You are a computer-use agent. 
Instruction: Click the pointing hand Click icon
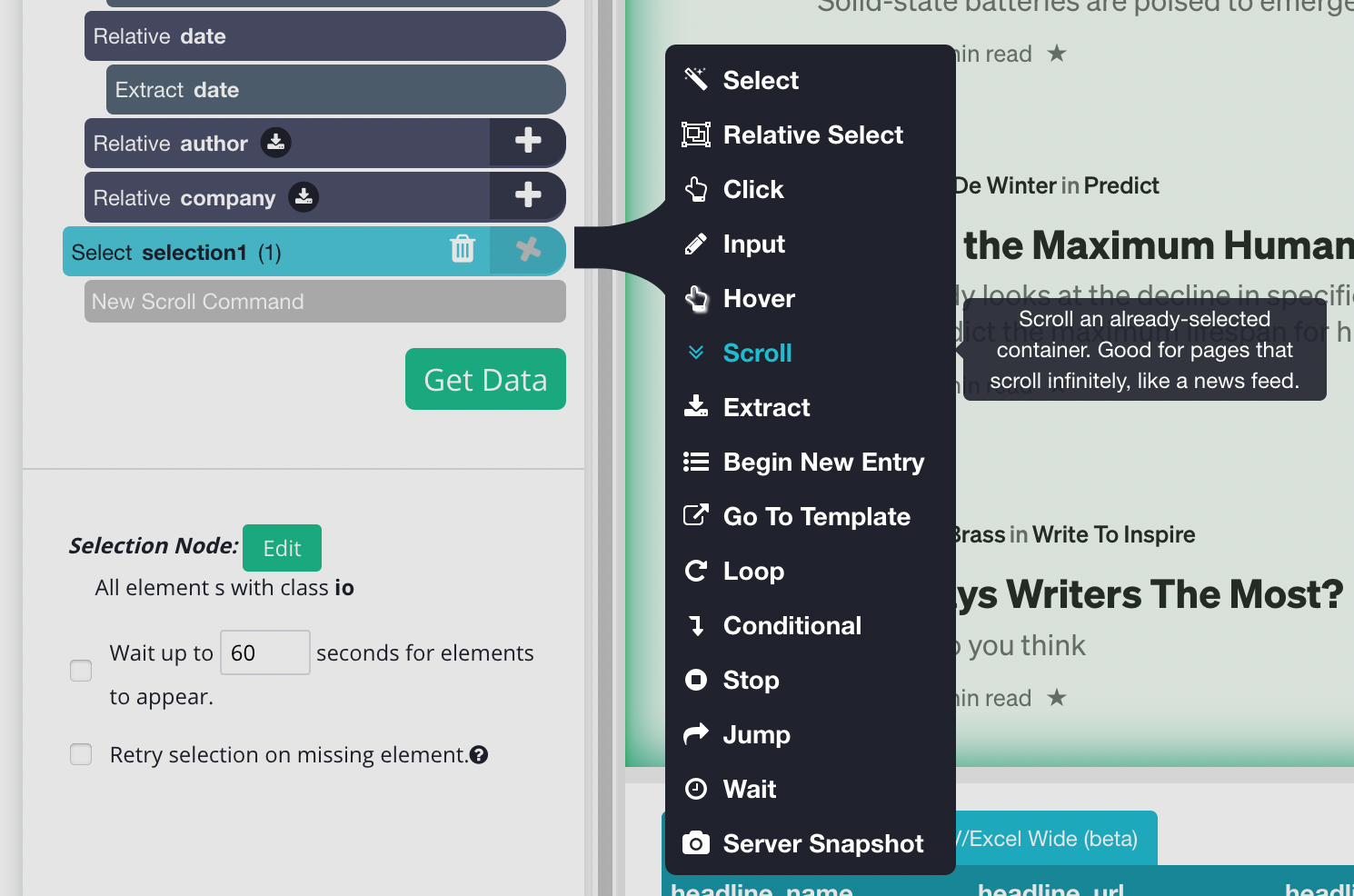(x=696, y=189)
